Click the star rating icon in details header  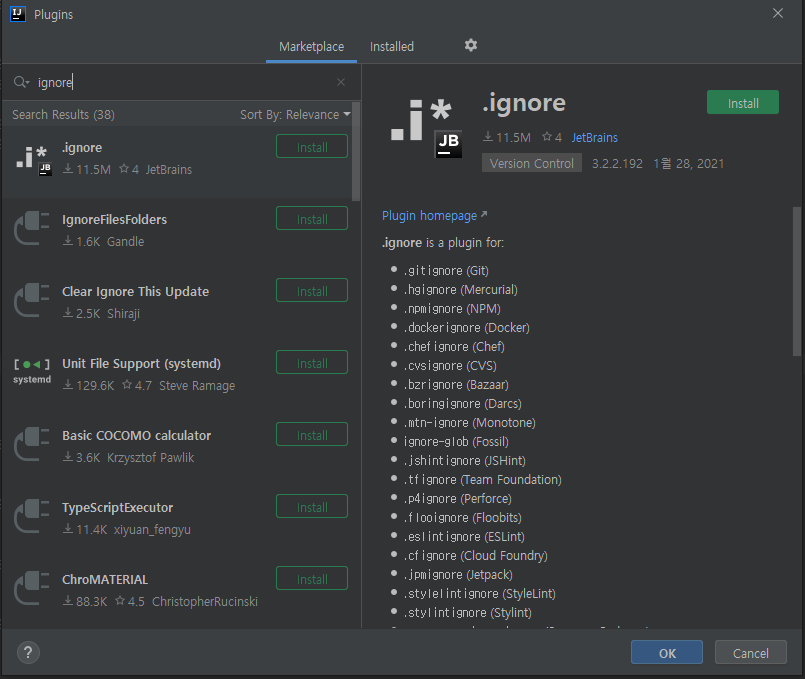pos(547,137)
